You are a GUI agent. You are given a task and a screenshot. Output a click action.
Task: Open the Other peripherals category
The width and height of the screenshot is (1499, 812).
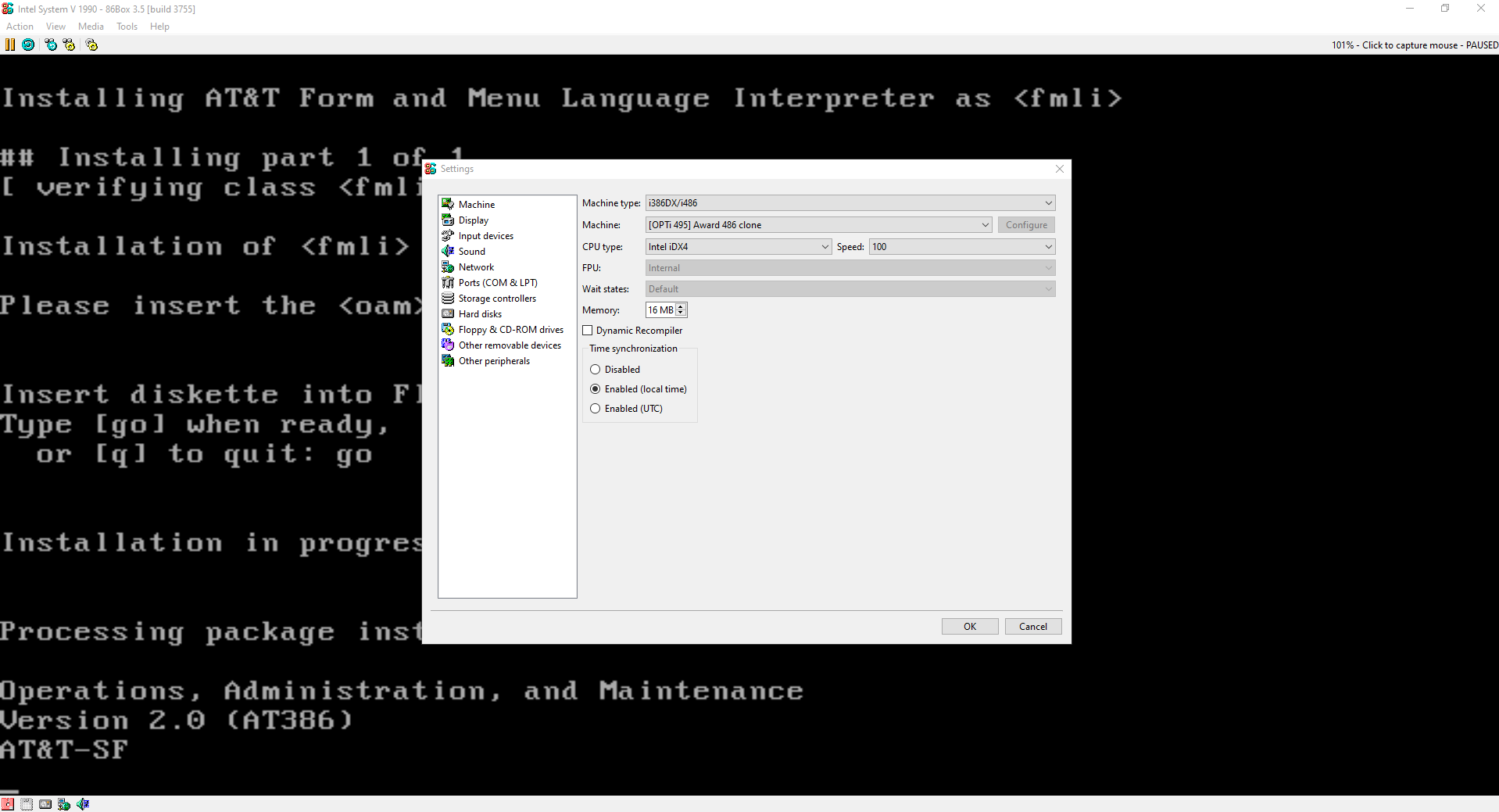pos(494,361)
